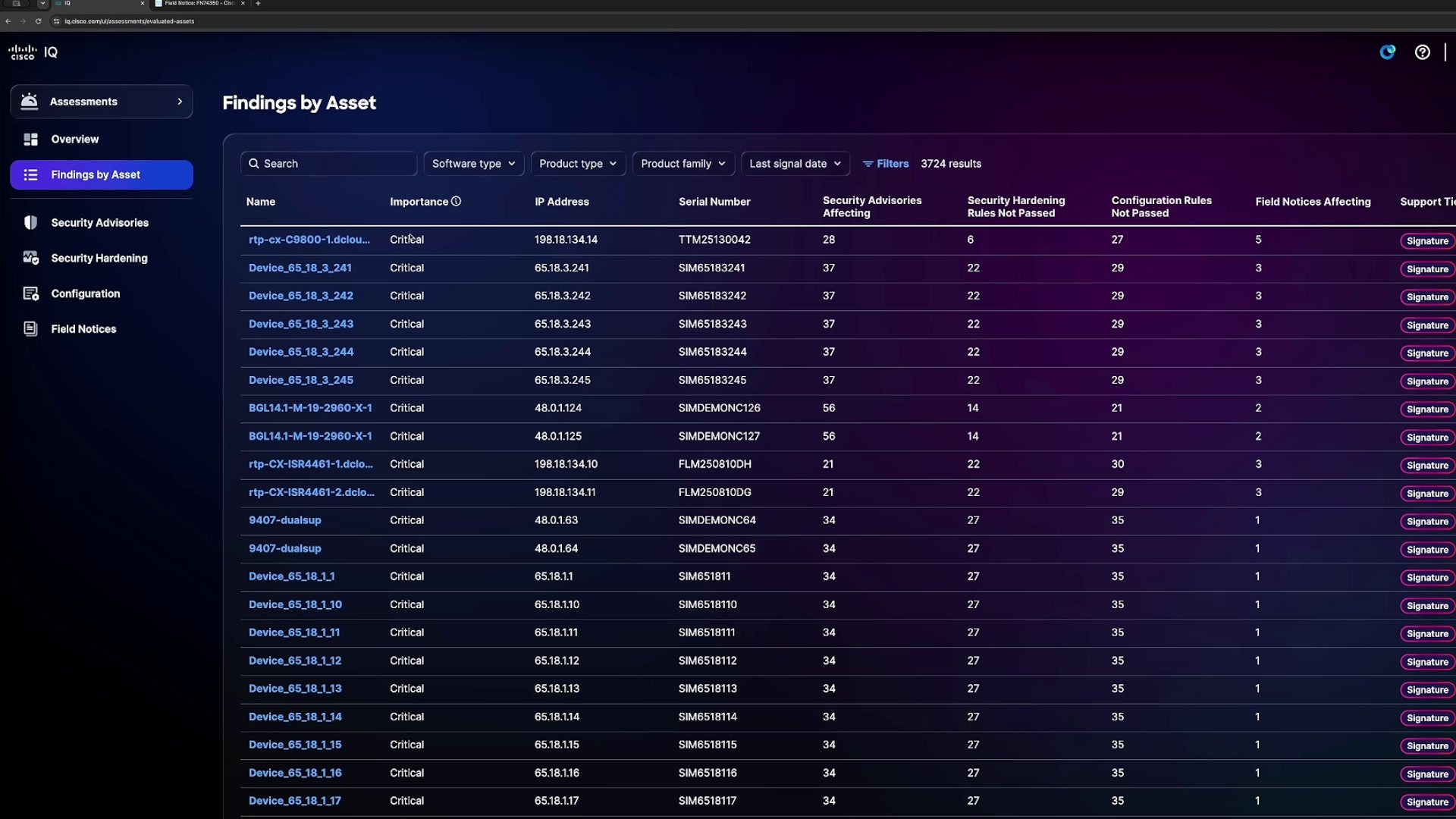Open the AI assistant icon in header
The width and height of the screenshot is (1456, 819).
pos(1388,52)
